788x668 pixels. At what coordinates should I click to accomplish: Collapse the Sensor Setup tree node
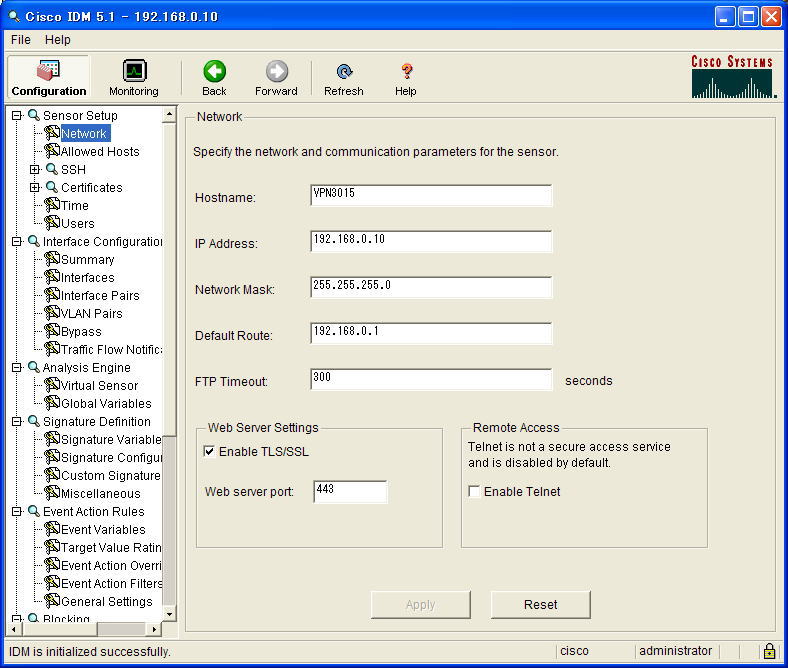coord(17,116)
